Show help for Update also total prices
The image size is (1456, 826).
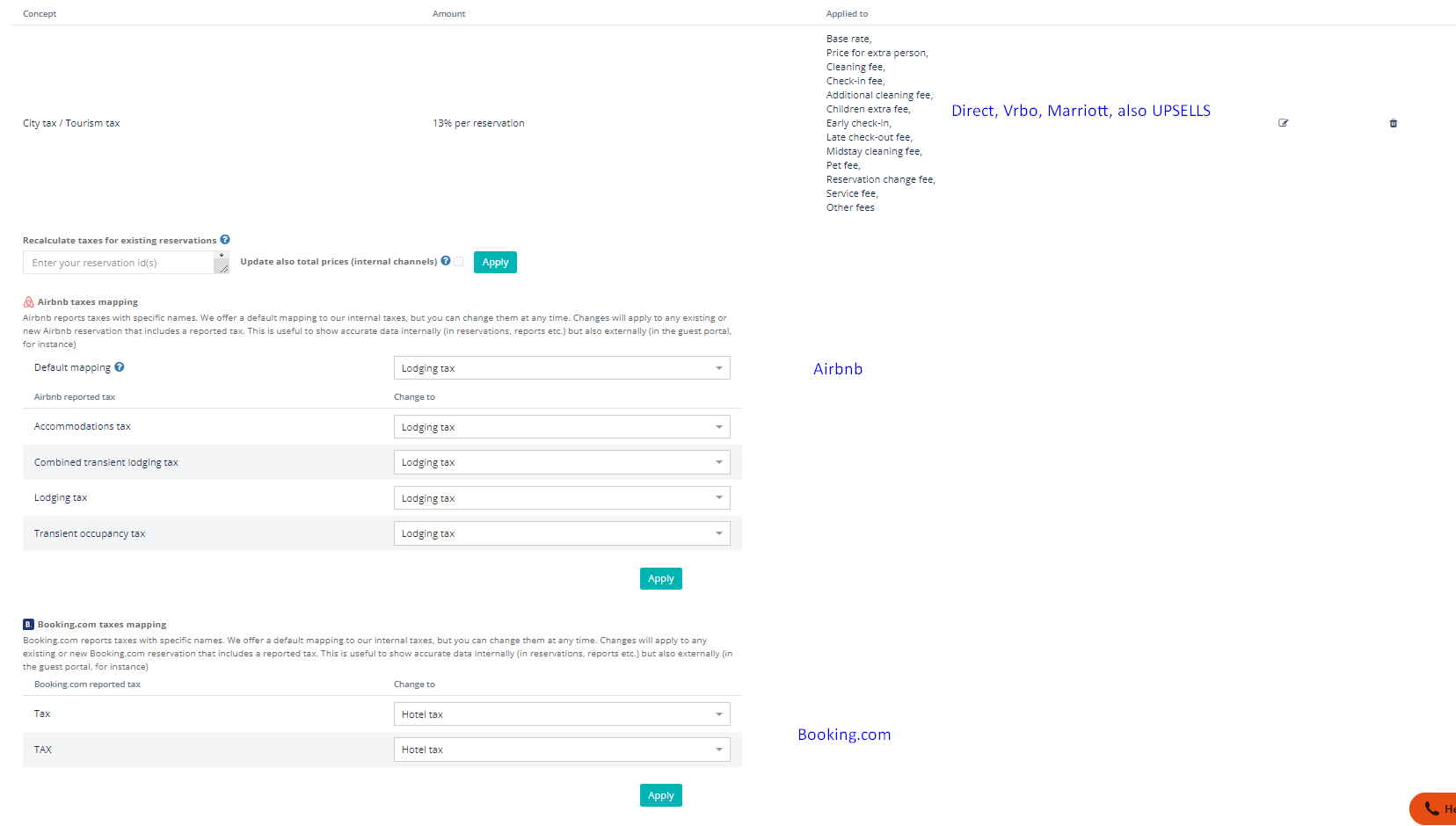click(x=446, y=261)
